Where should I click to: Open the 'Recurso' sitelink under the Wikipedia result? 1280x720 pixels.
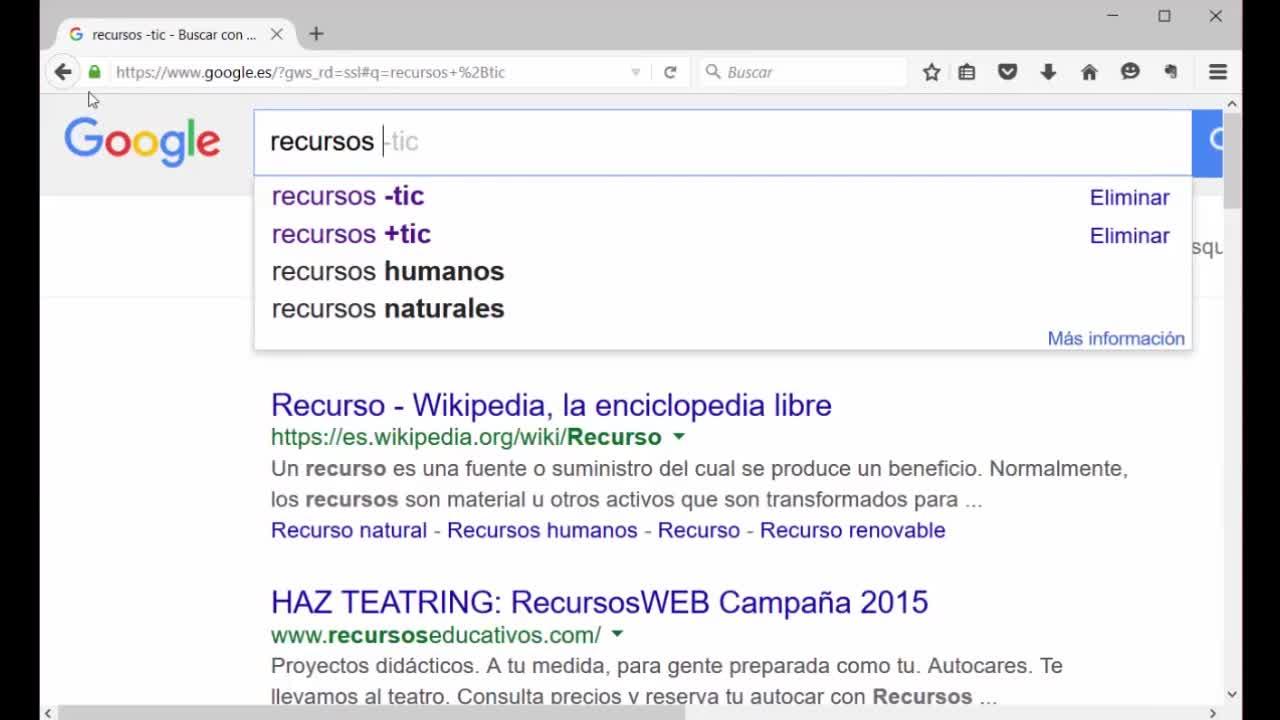[699, 530]
